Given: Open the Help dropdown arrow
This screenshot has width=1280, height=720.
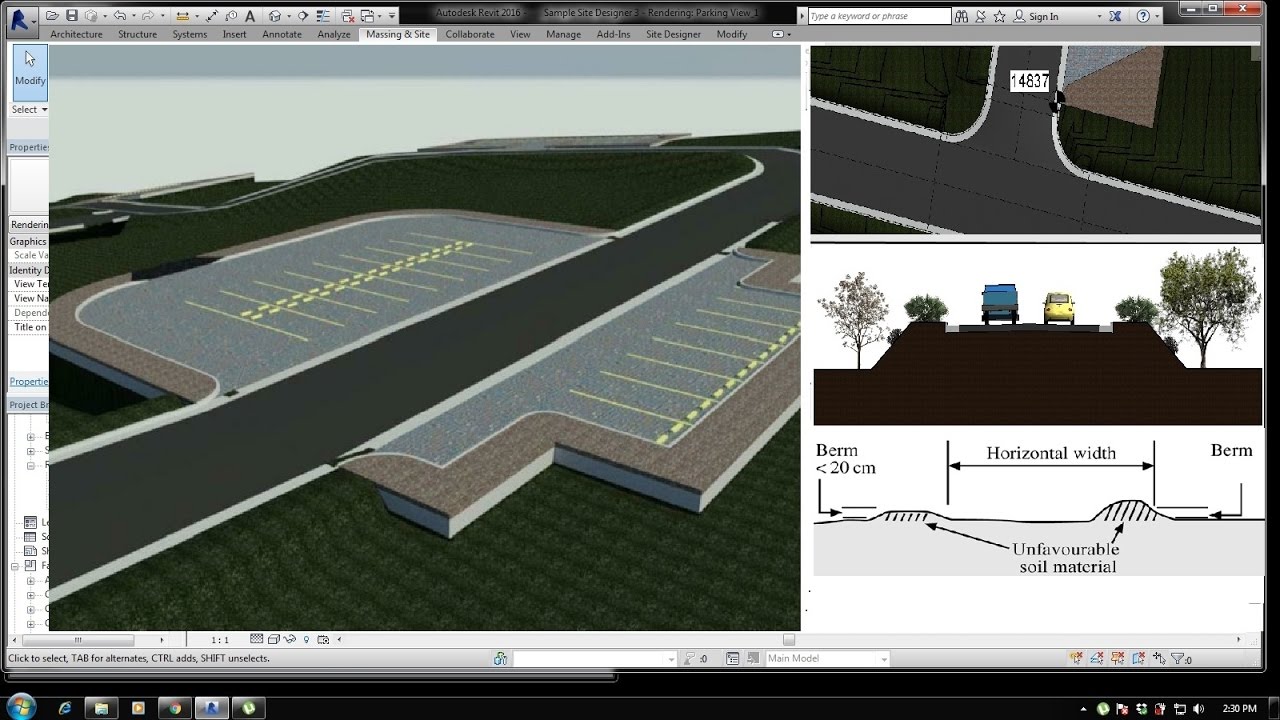Looking at the screenshot, I should click(x=1157, y=16).
